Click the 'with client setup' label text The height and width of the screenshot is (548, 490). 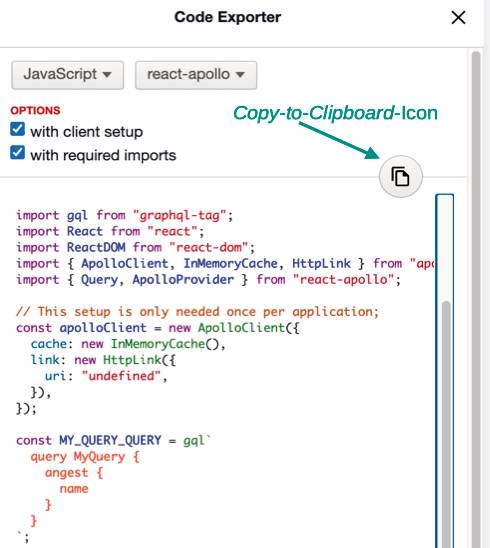pyautogui.click(x=86, y=132)
